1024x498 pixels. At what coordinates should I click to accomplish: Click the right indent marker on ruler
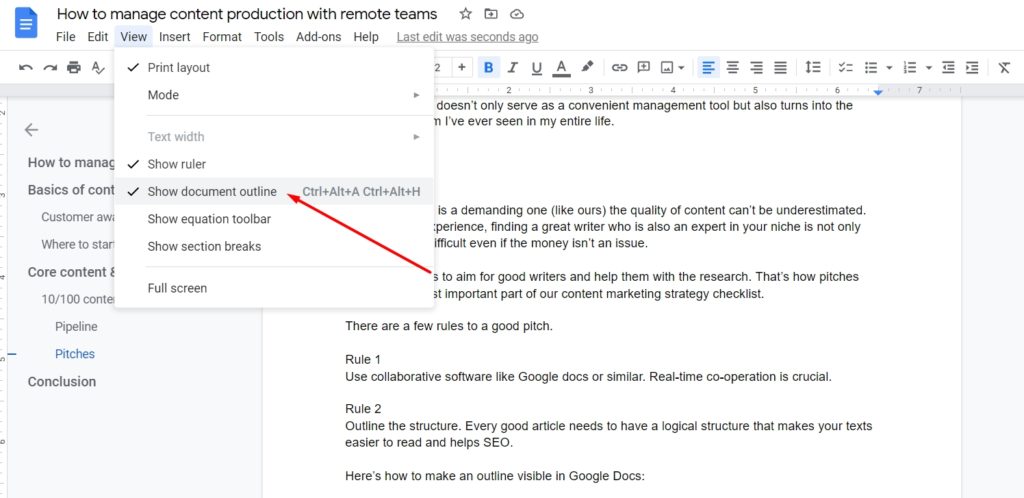point(878,92)
